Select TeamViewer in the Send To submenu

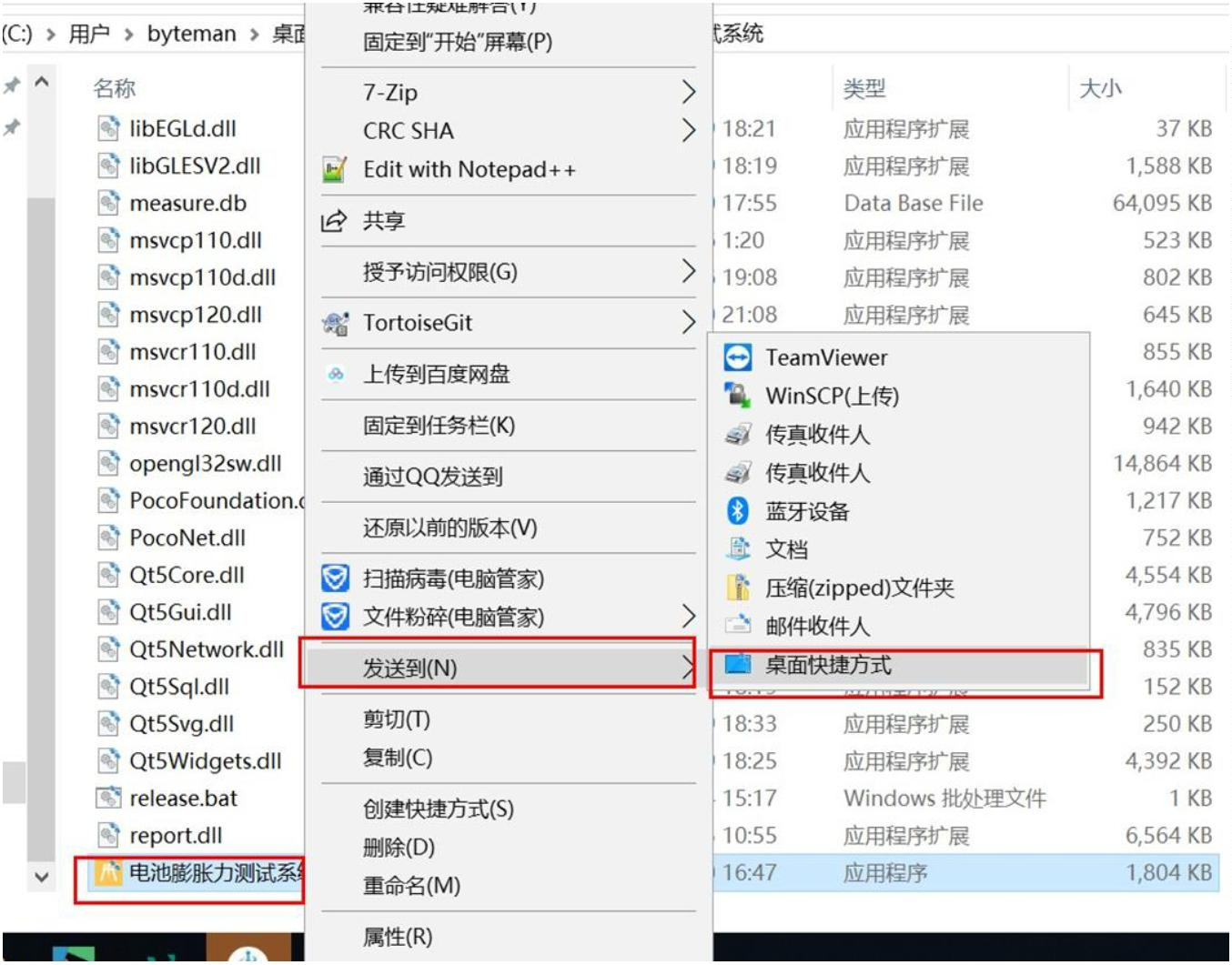(x=819, y=357)
